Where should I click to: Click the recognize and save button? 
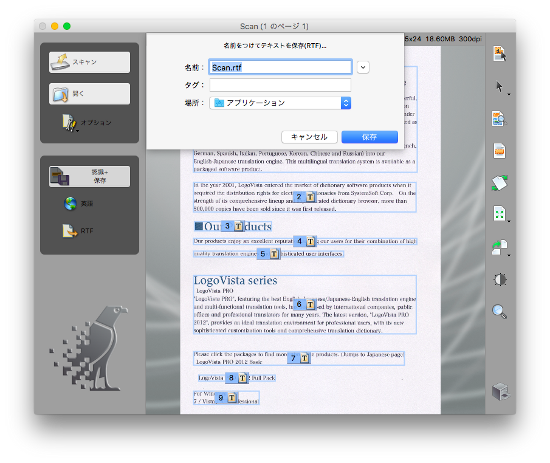pos(89,176)
